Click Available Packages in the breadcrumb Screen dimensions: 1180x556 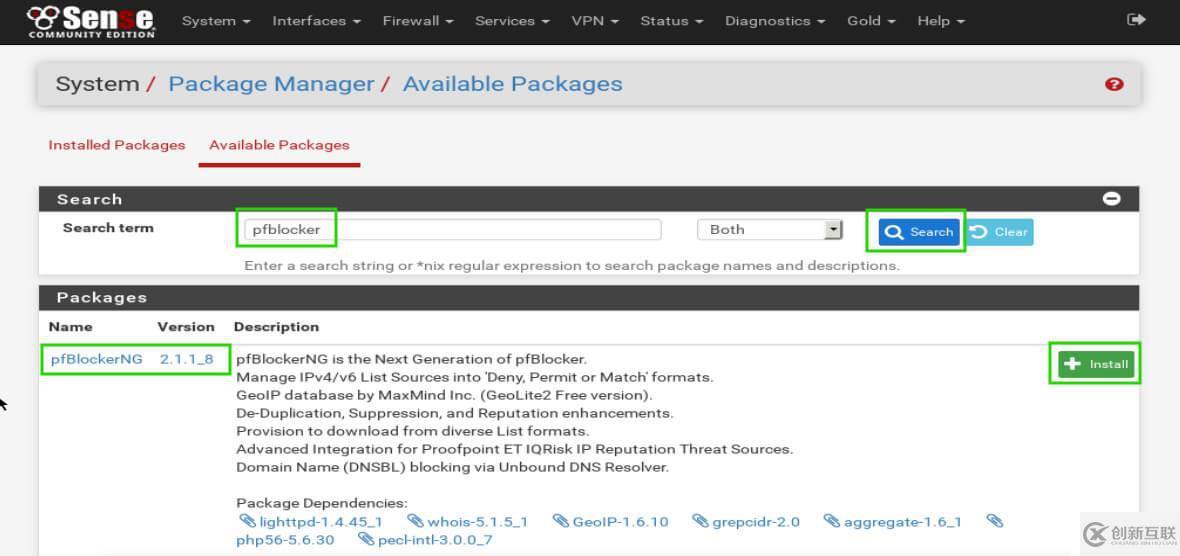(x=512, y=84)
